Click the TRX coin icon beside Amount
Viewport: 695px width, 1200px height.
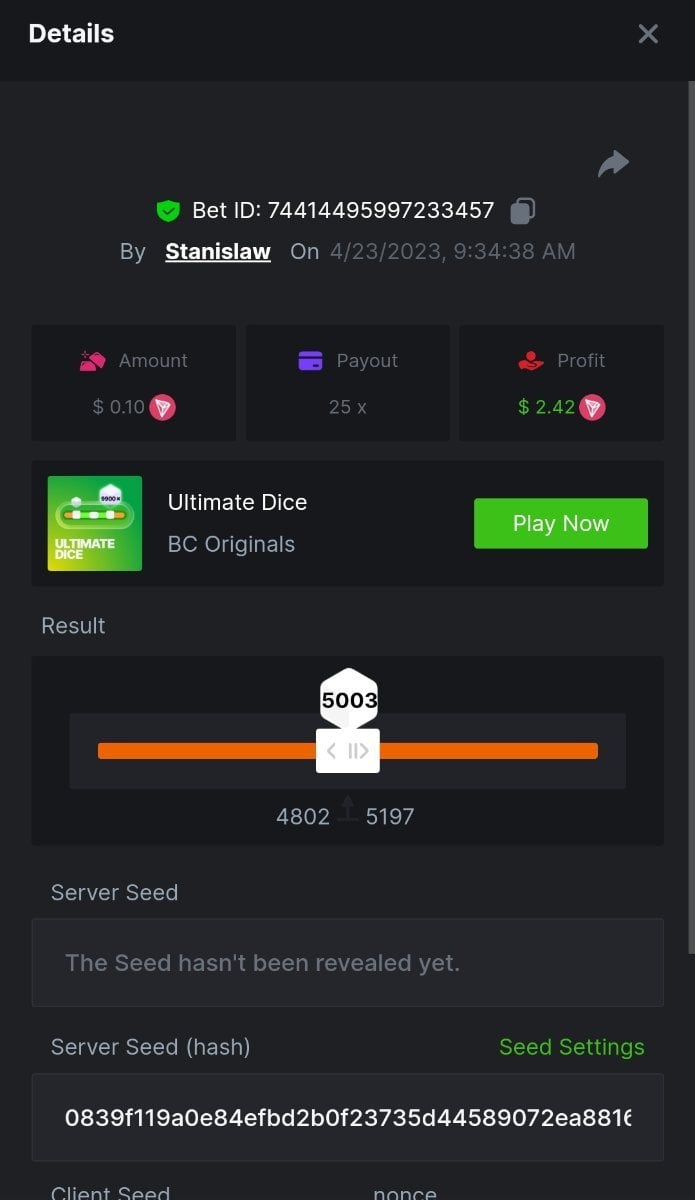click(162, 407)
